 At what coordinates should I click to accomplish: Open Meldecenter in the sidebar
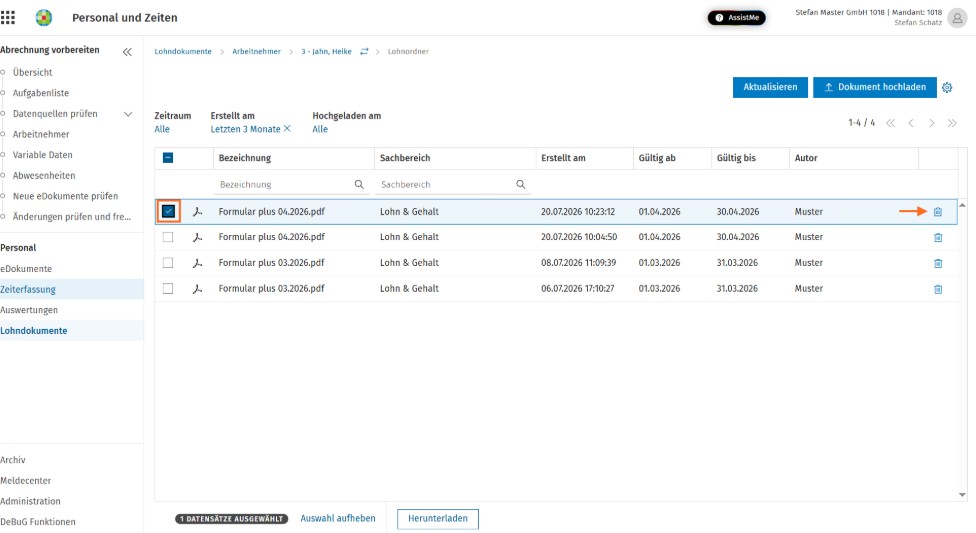pos(26,481)
